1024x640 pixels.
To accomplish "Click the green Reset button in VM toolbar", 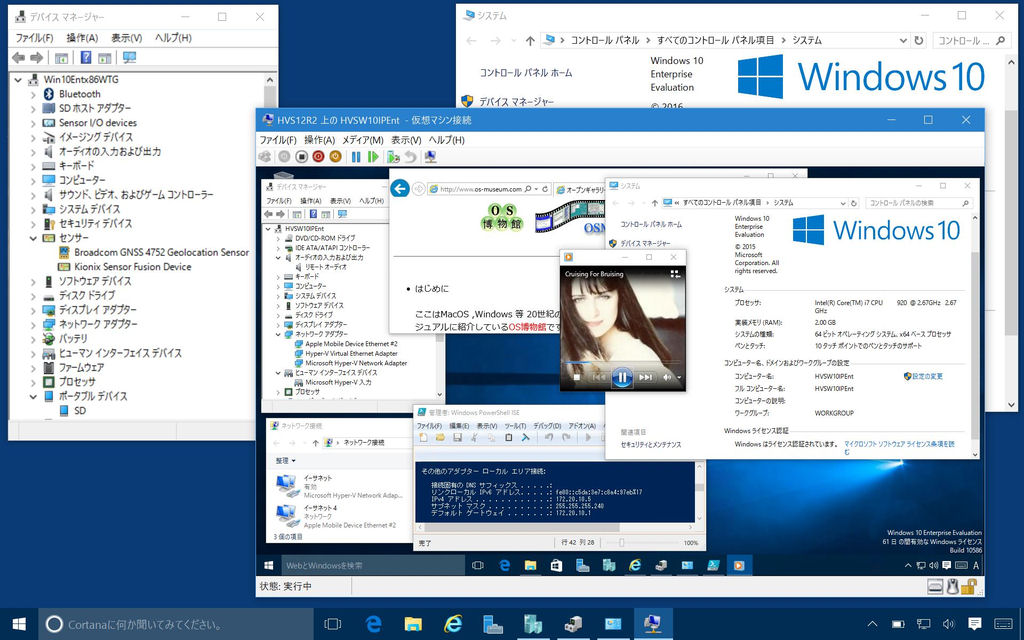I will click(x=373, y=157).
